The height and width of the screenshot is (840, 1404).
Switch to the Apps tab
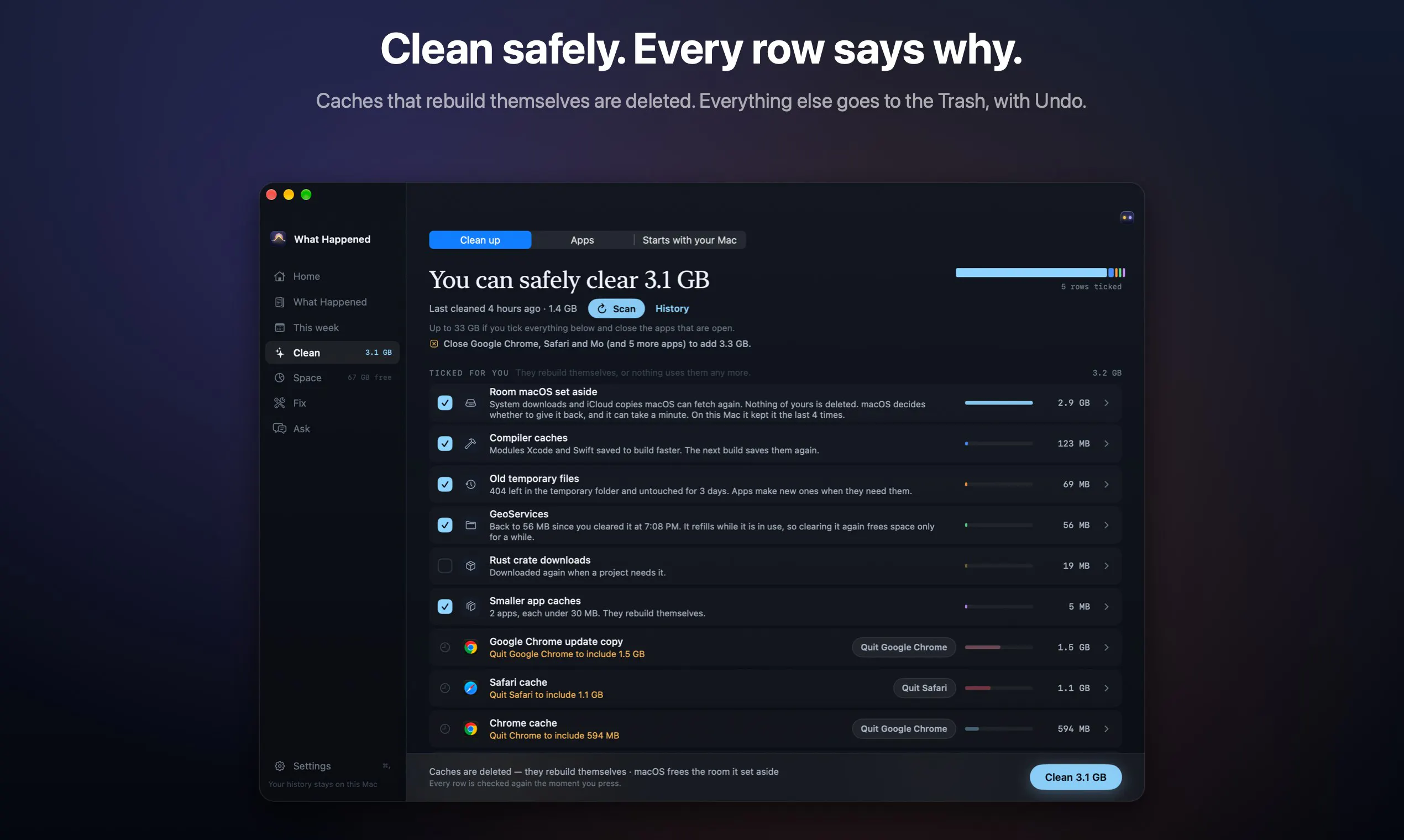pos(582,240)
